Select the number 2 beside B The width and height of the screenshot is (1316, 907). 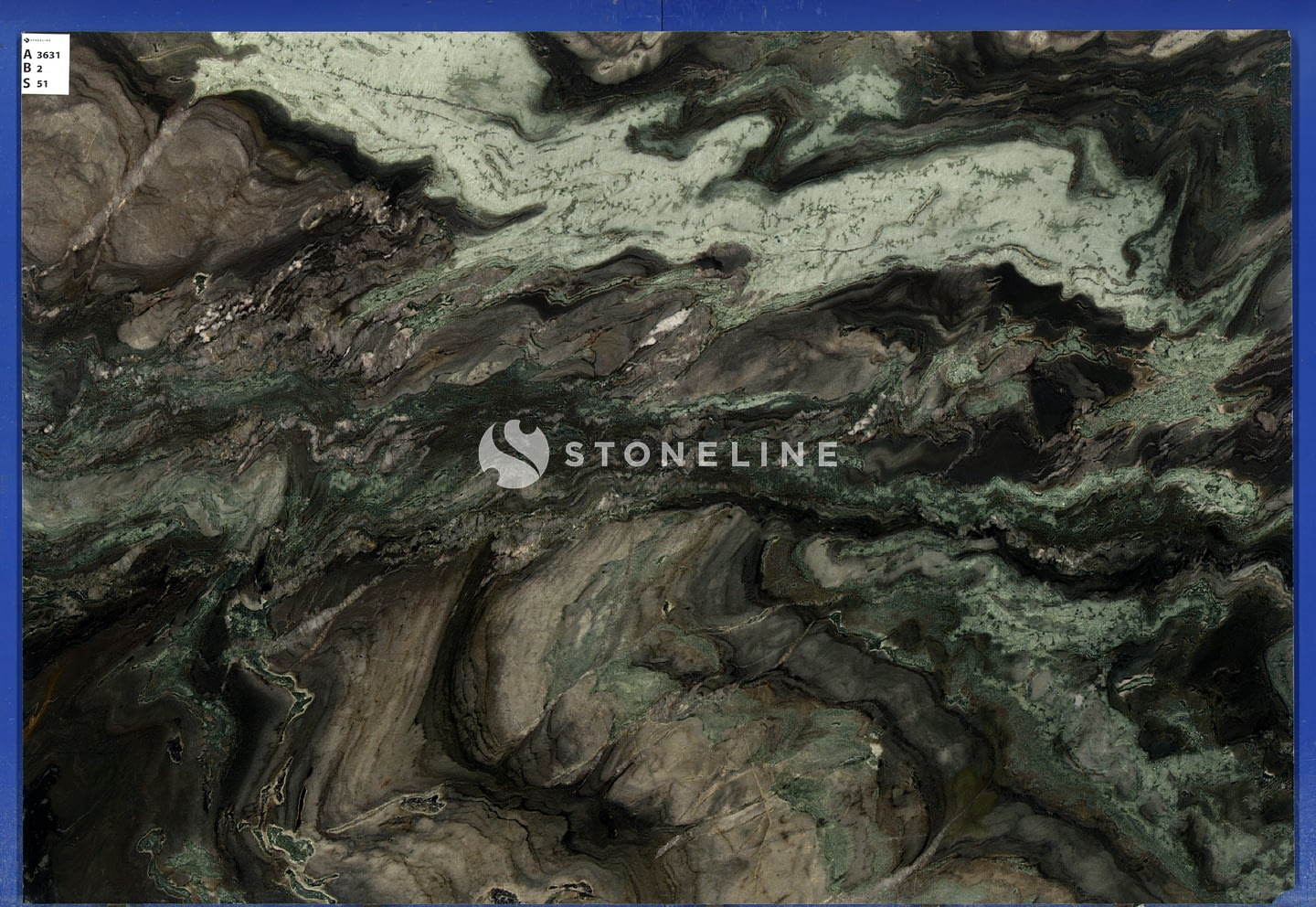[40, 69]
